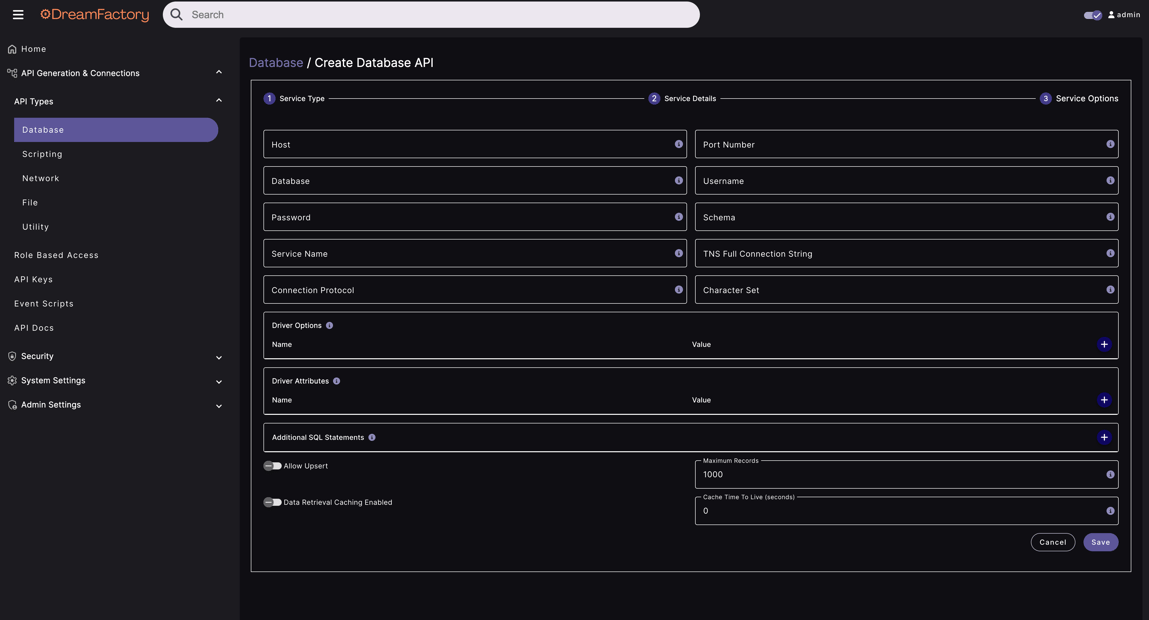Open the hamburger menu icon
Viewport: 1149px width, 620px height.
tap(18, 15)
